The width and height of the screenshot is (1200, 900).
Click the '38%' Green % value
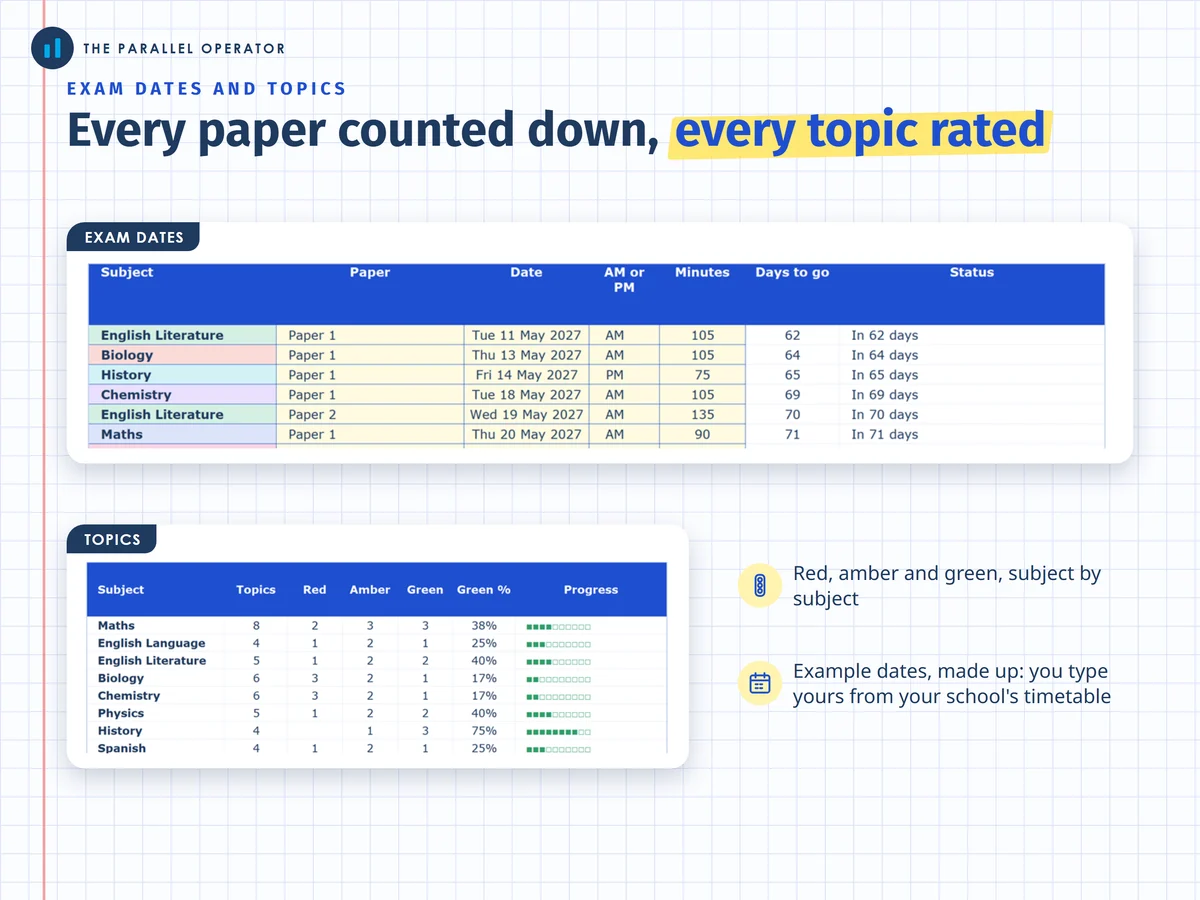coord(484,626)
